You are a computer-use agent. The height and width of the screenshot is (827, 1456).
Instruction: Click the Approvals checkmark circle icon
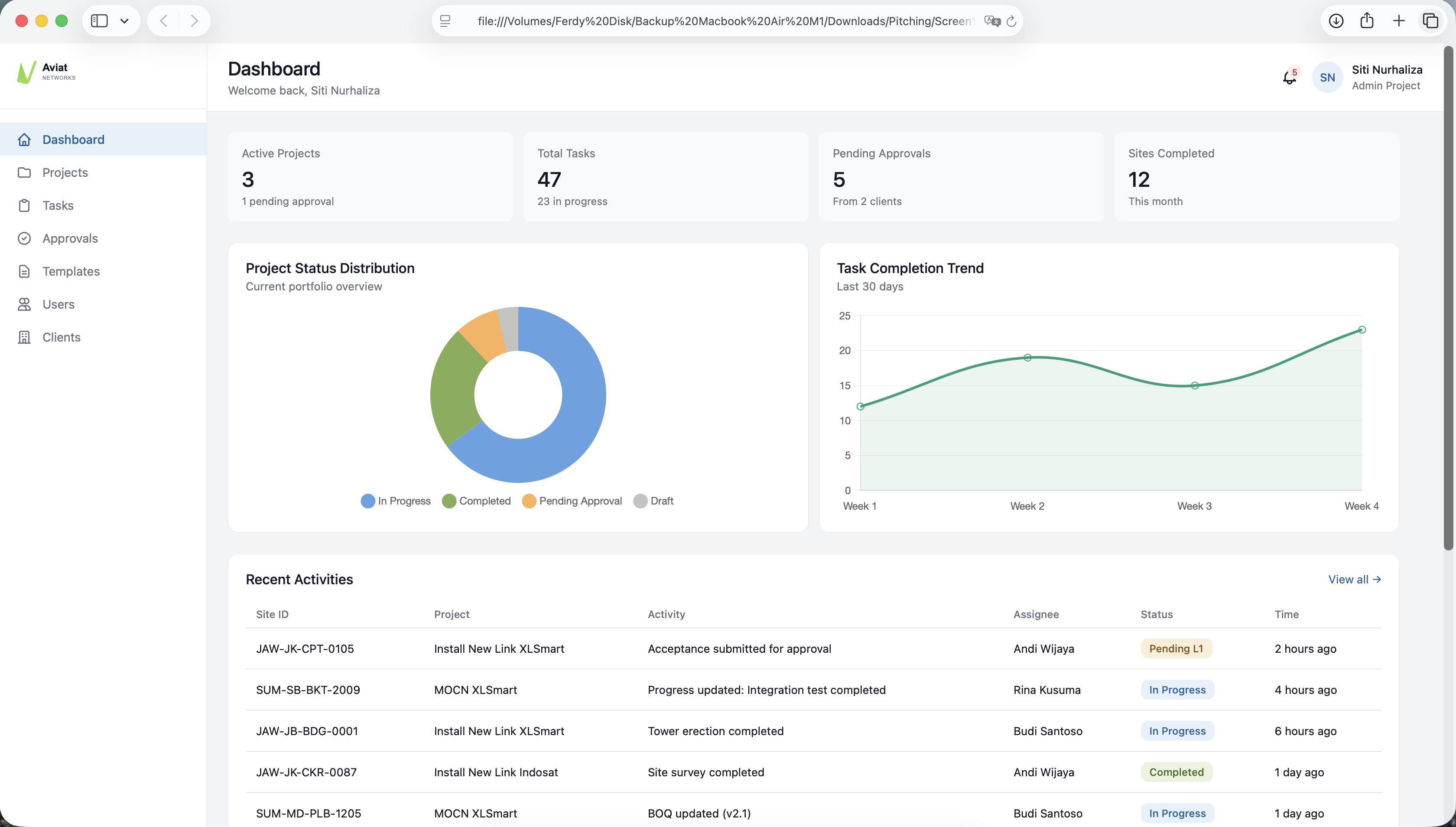(24, 238)
